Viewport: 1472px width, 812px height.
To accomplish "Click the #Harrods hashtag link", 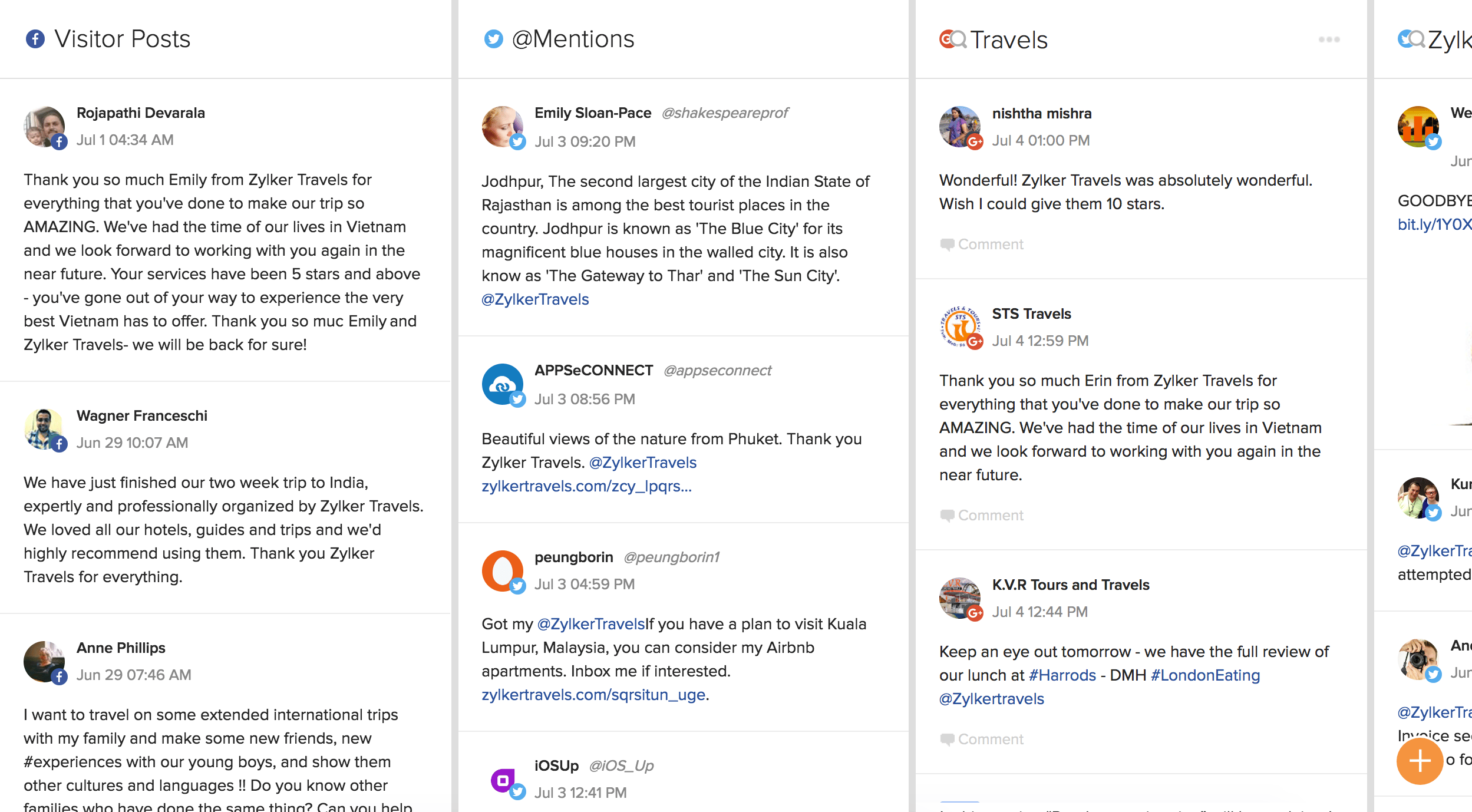I will pos(1062,675).
